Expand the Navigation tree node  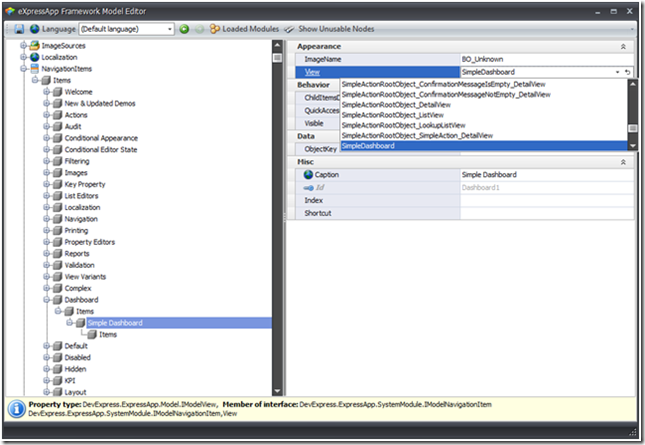pyautogui.click(x=46, y=218)
